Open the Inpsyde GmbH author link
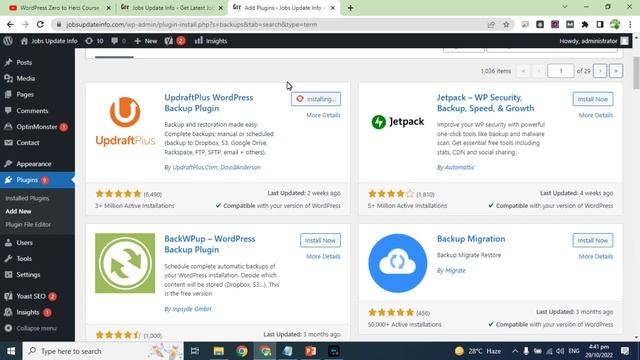Image resolution: width=640 pixels, height=360 pixels. pos(192,309)
